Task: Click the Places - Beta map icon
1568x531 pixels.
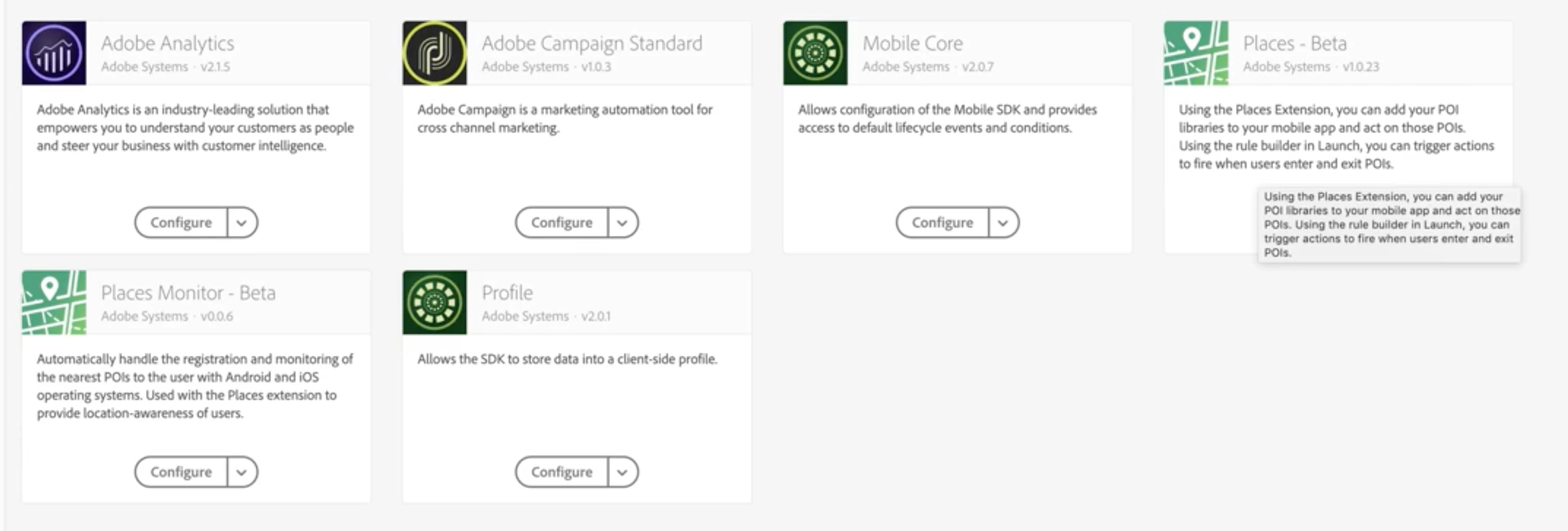Action: coord(1195,53)
